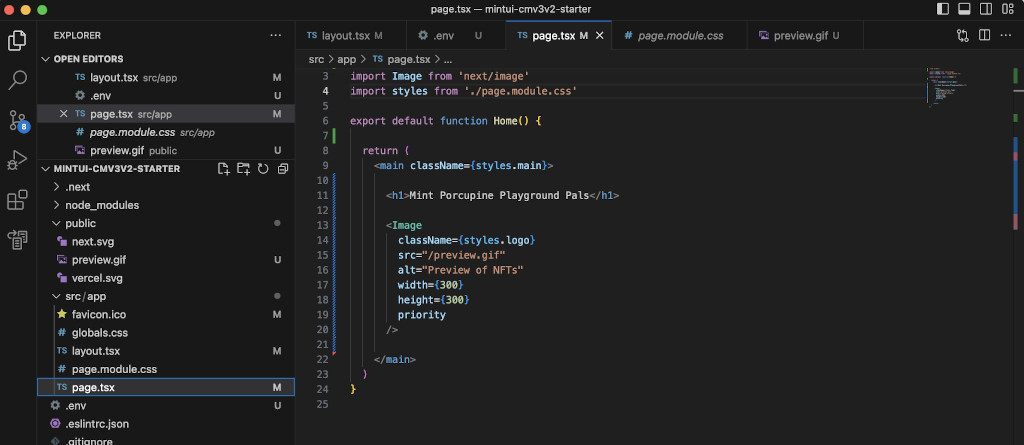
Task: Open vercel.svg file
Action: (x=166, y=278)
